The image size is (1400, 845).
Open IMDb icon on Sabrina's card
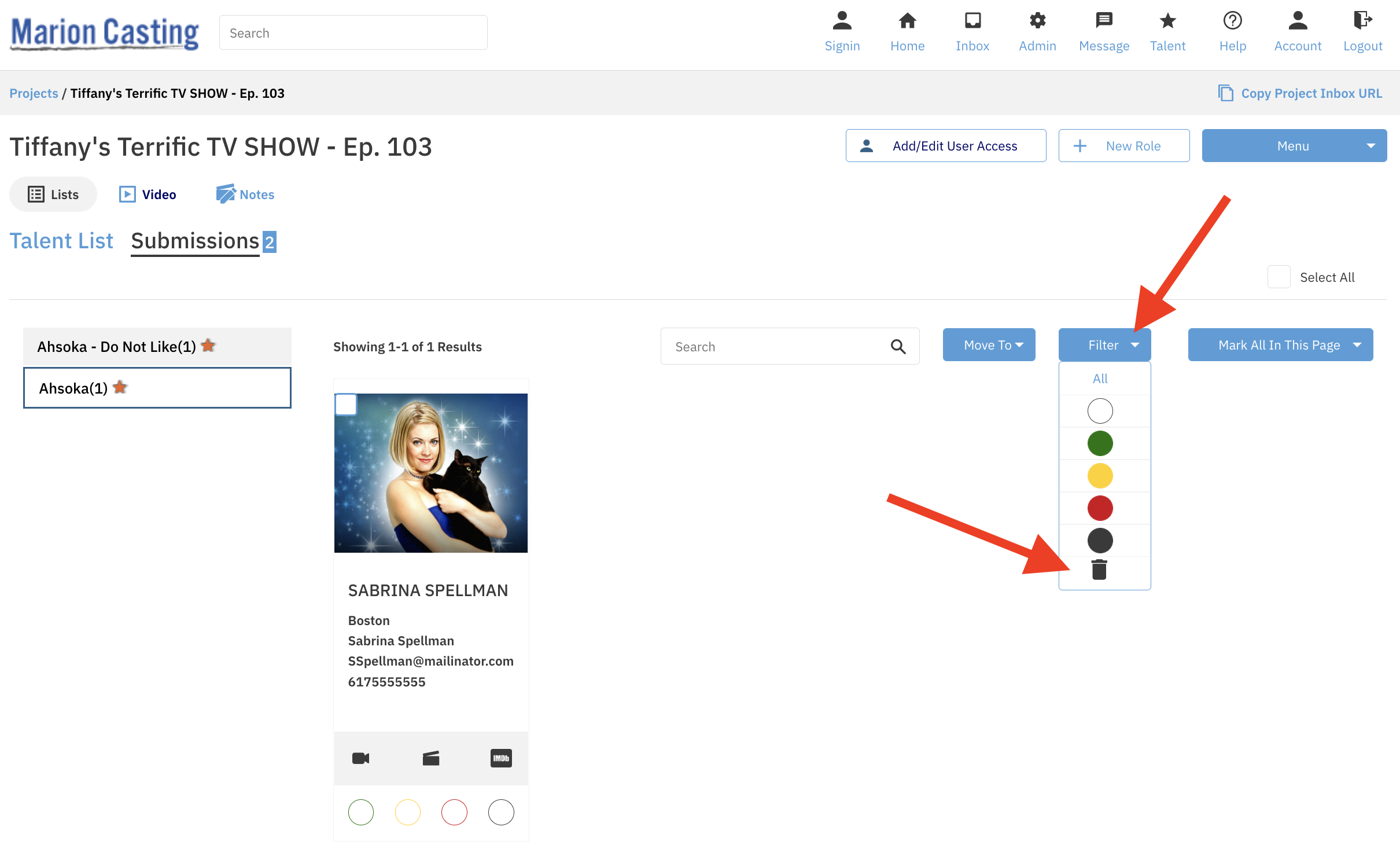click(501, 758)
